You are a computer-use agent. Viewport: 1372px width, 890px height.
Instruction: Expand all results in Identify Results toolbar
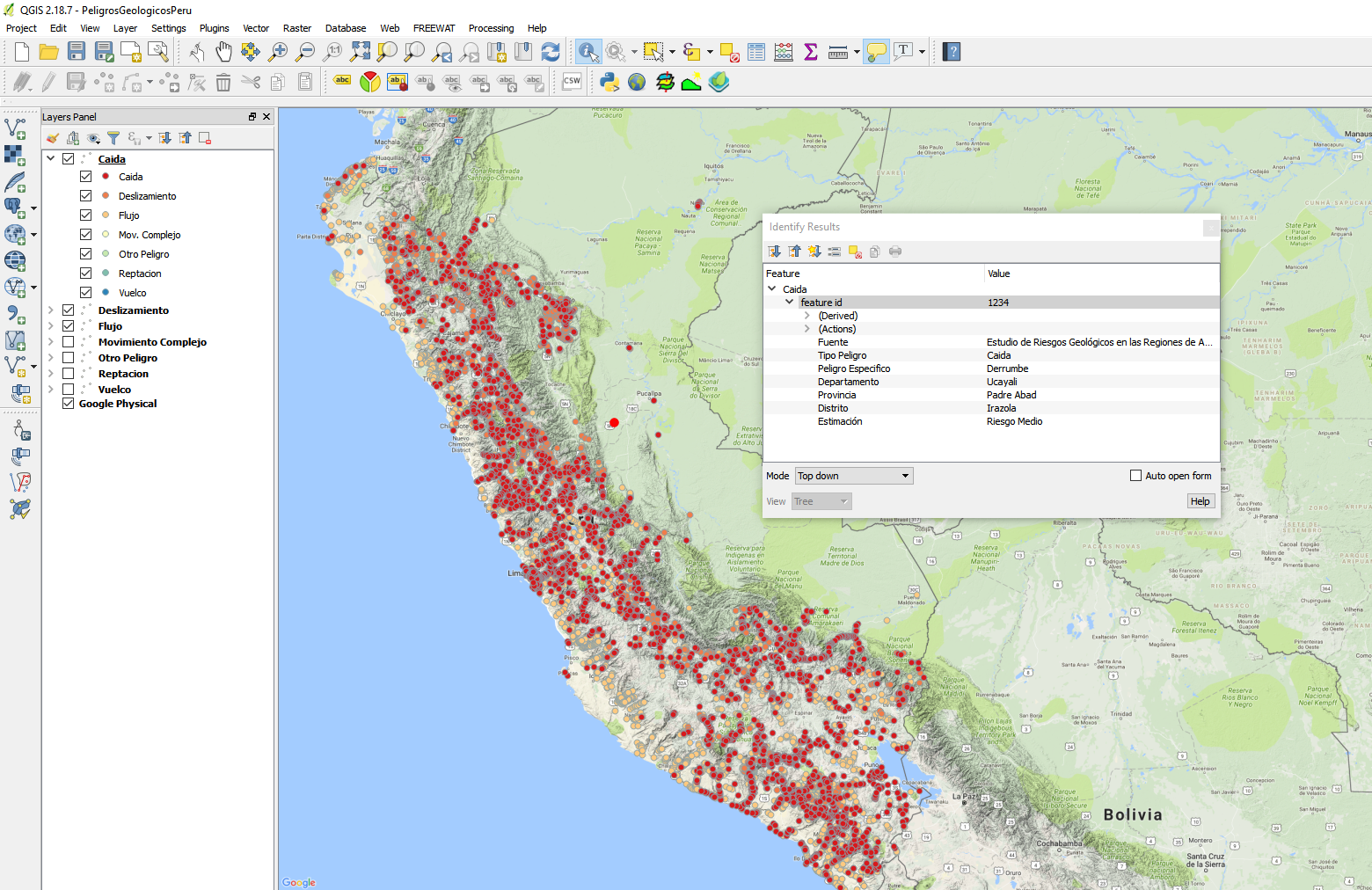tap(775, 252)
